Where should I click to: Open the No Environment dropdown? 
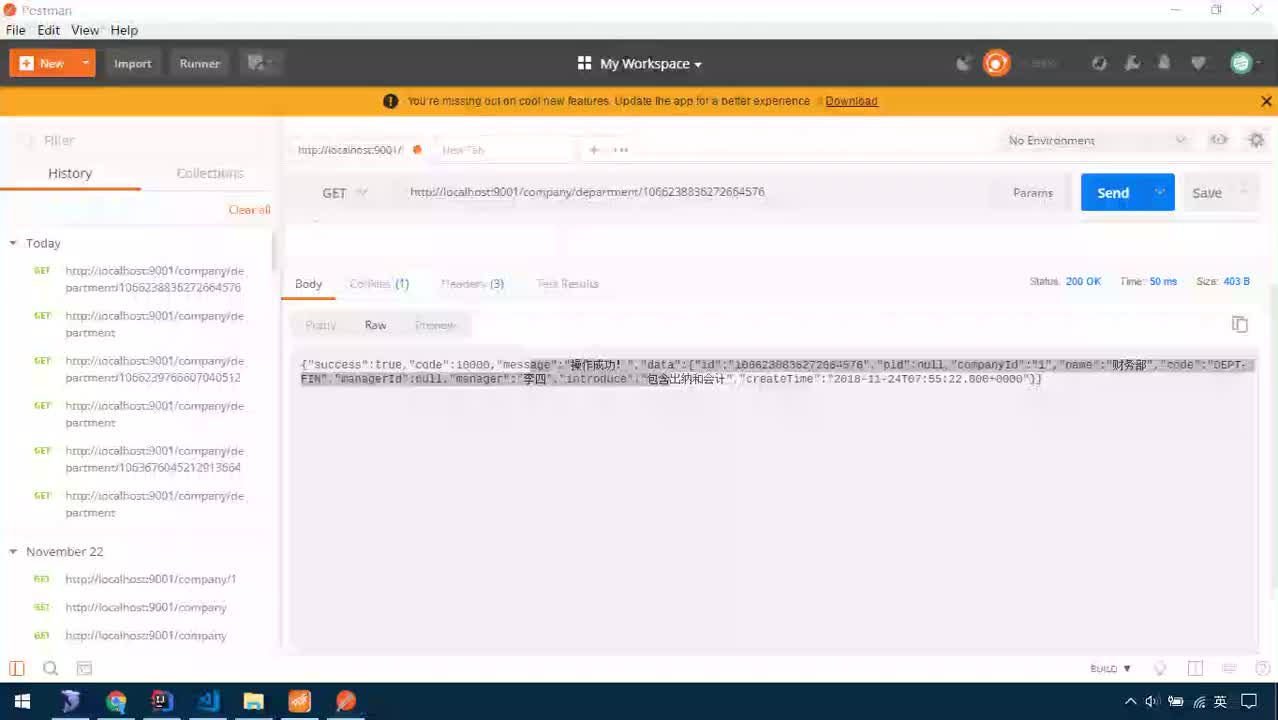point(1096,140)
